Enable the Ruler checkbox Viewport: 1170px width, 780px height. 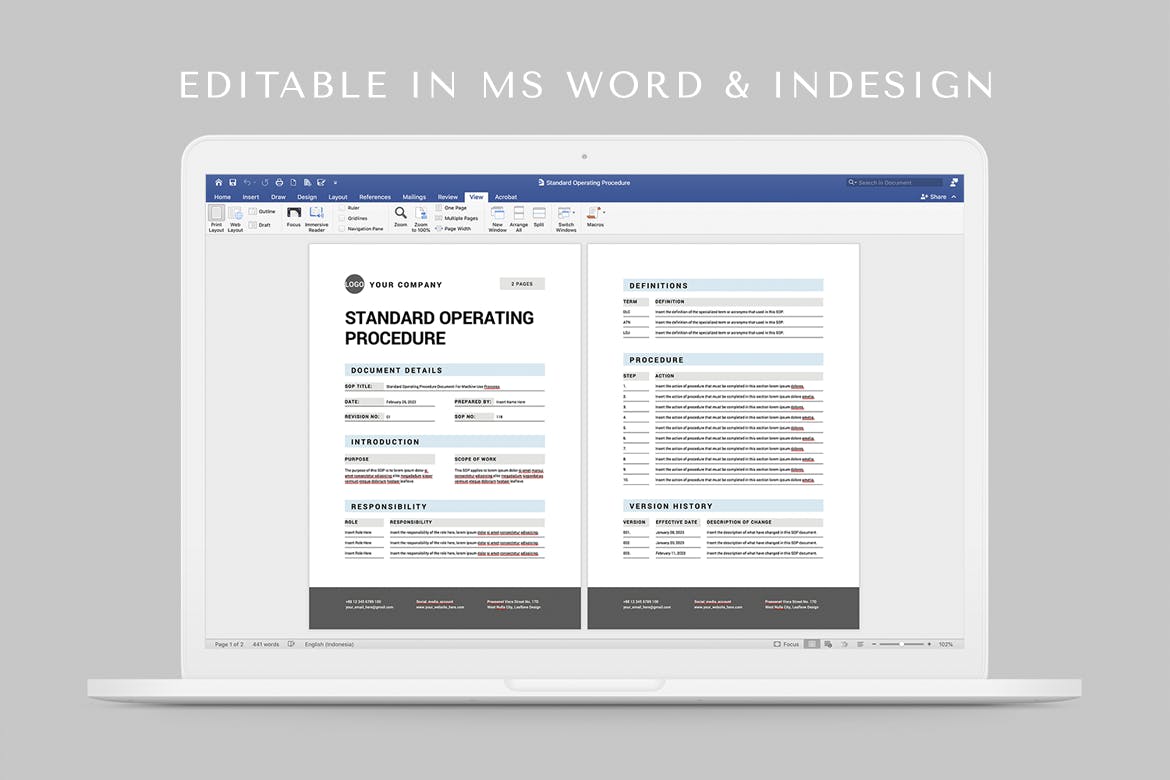click(x=342, y=208)
